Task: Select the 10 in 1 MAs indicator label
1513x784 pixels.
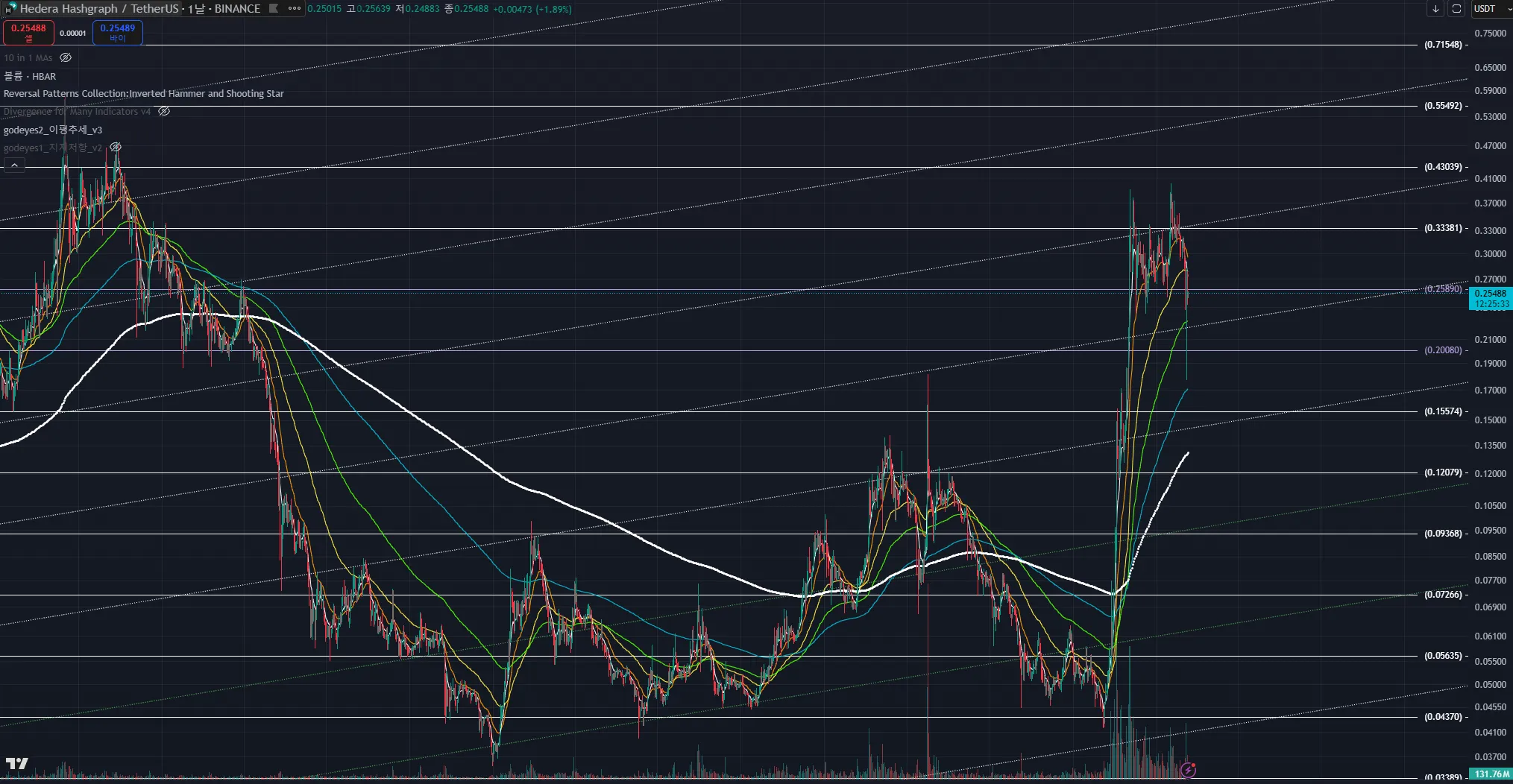Action: pos(28,58)
